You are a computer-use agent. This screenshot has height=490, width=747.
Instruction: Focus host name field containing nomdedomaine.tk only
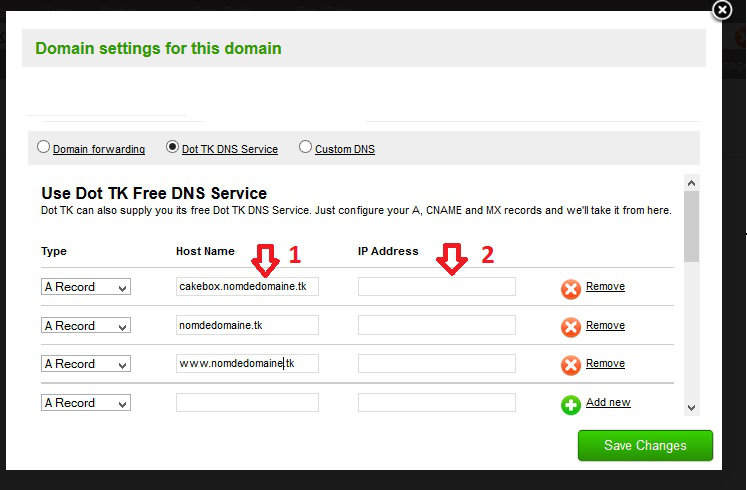click(247, 325)
